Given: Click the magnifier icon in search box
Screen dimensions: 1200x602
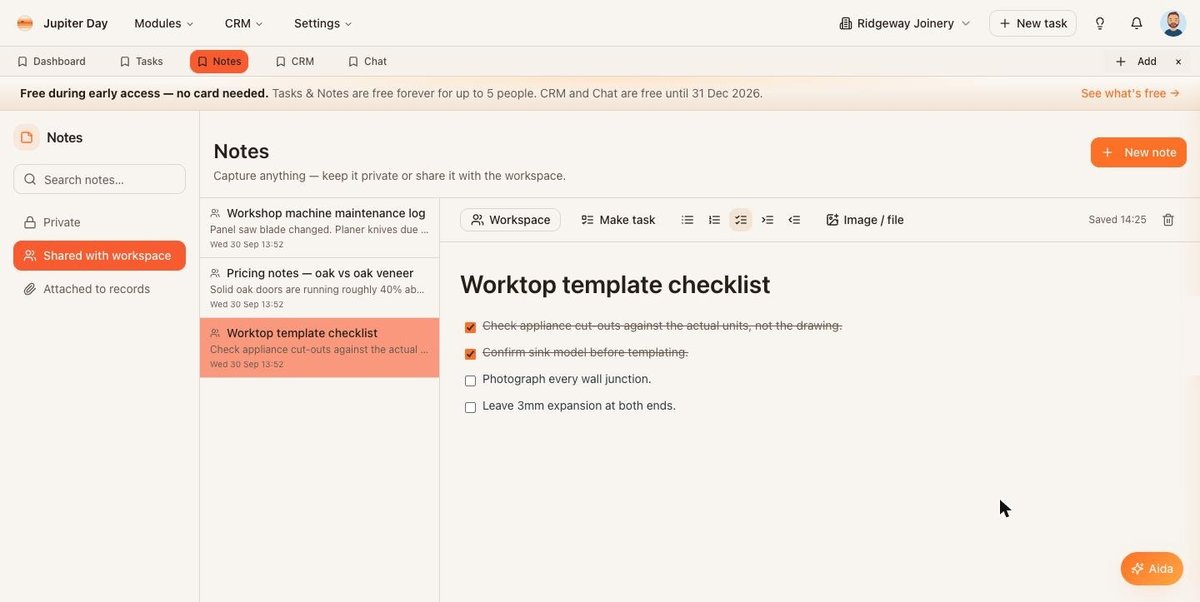Looking at the screenshot, I should tap(31, 179).
